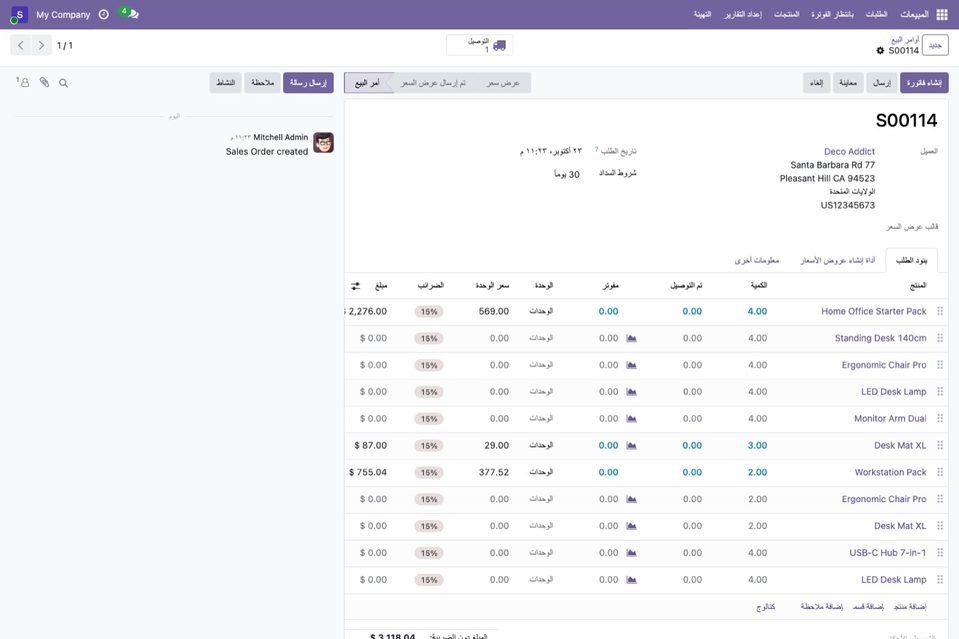Click drag handle of Monitor Arm Dual row

point(940,419)
